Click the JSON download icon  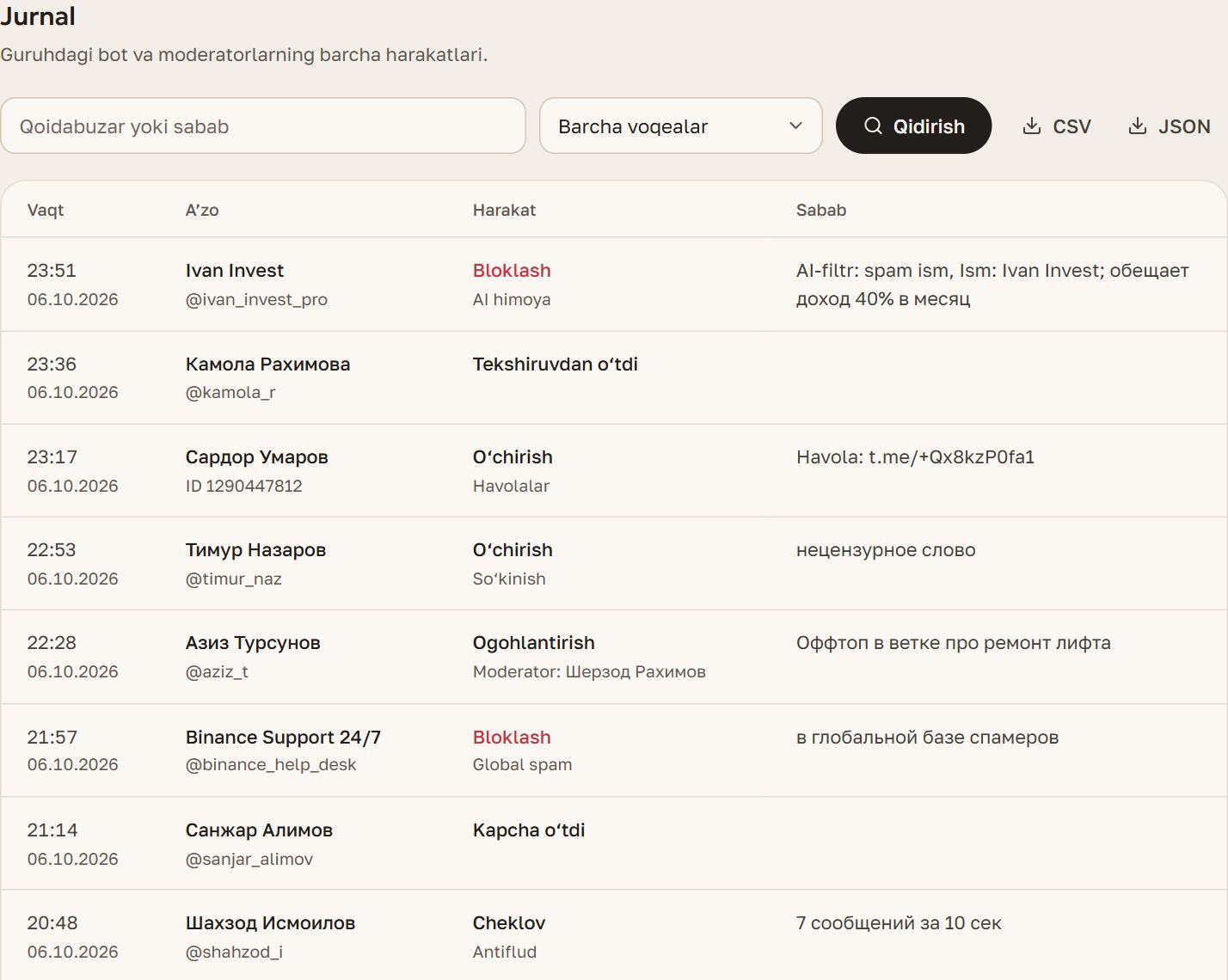tap(1137, 126)
